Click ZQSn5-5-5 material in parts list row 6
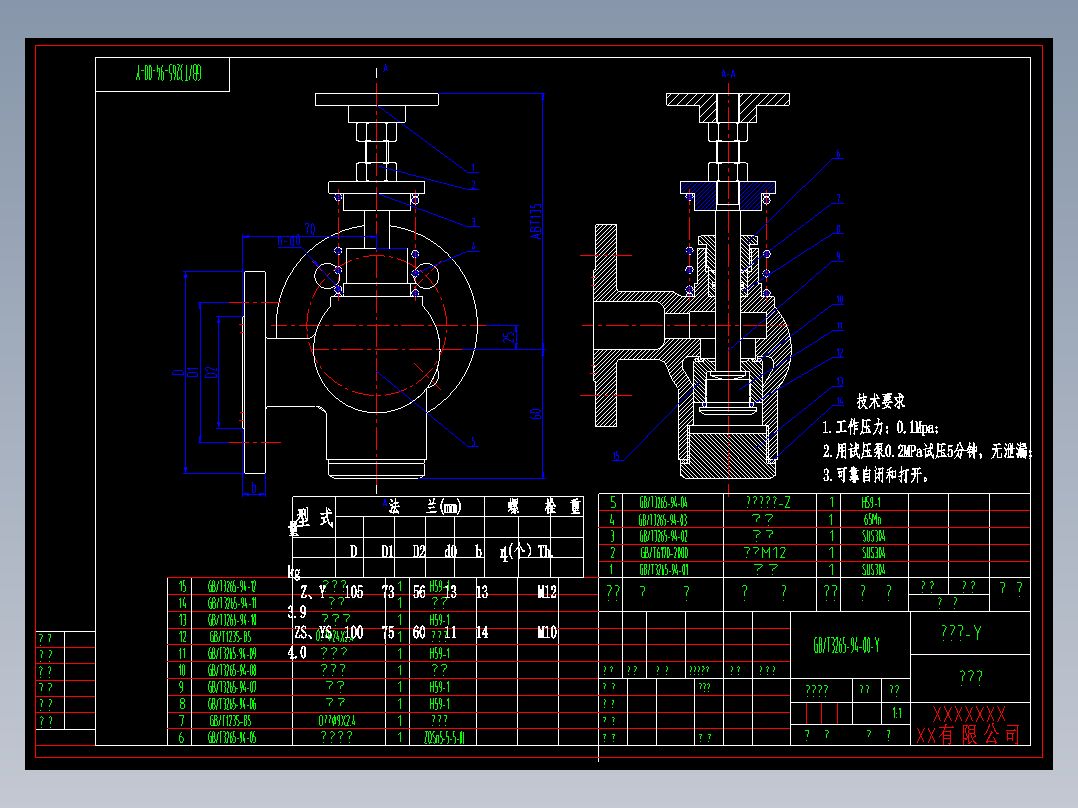The height and width of the screenshot is (808, 1078). pyautogui.click(x=444, y=737)
